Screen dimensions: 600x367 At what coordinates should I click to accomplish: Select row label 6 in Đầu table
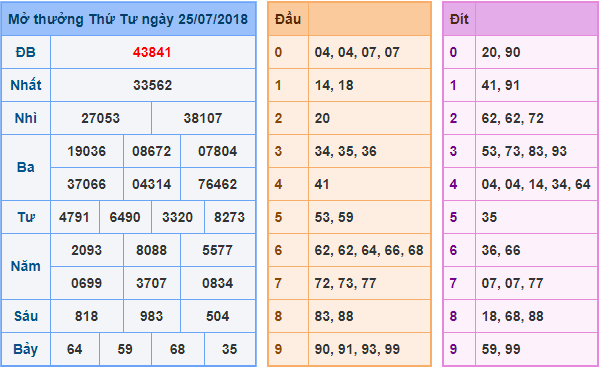[278, 250]
